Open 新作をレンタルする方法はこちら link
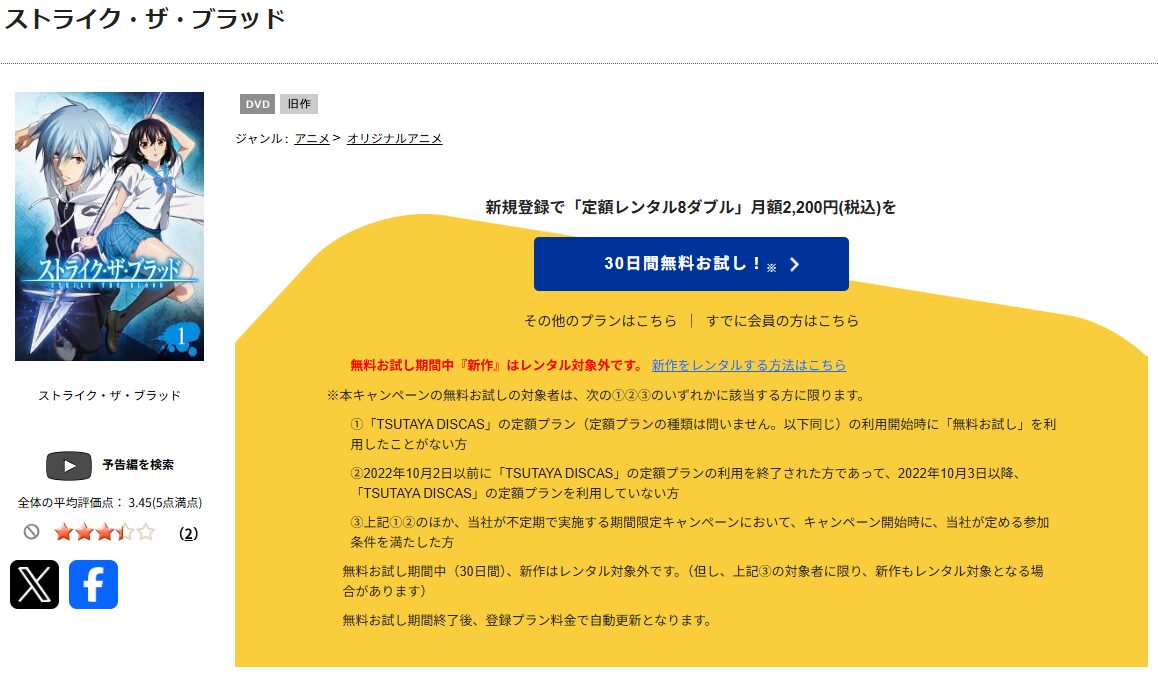 749,365
